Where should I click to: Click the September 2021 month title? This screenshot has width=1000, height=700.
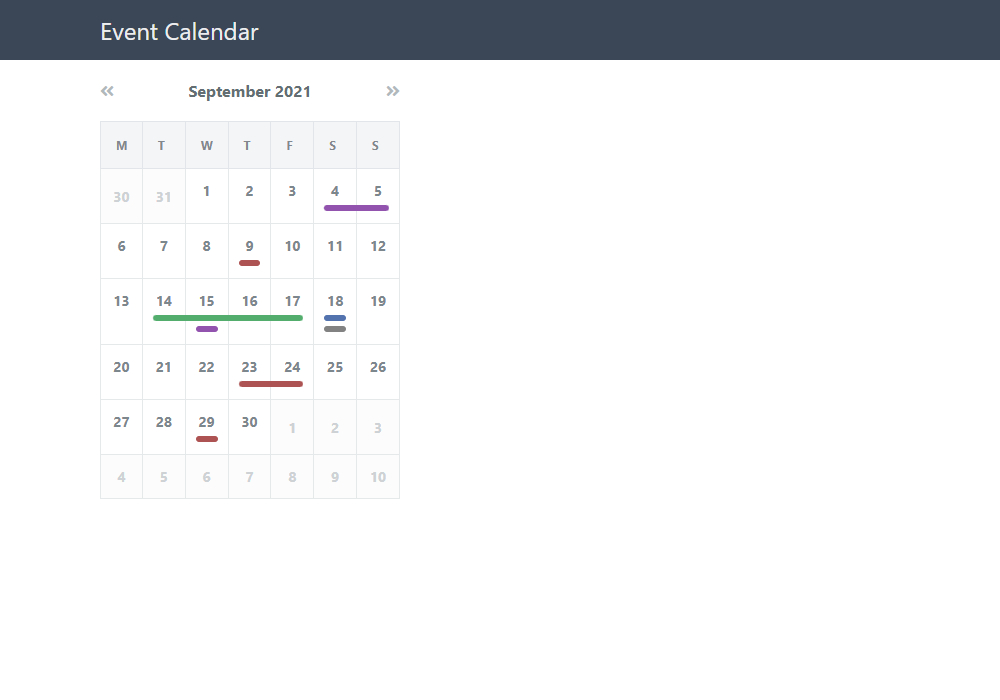(x=249, y=92)
